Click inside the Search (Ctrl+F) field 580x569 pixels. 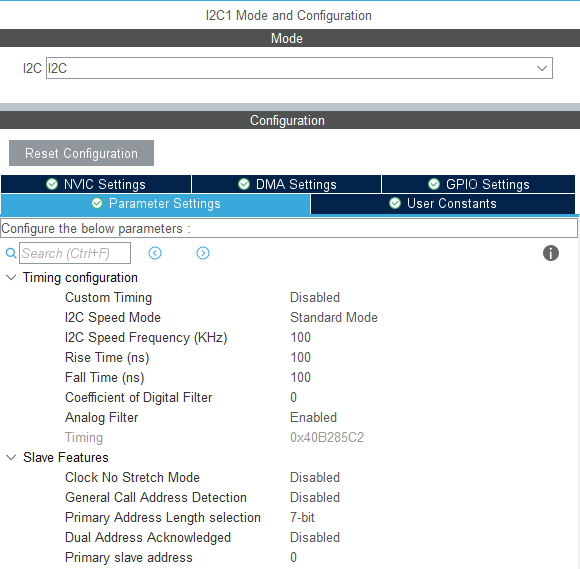point(75,253)
